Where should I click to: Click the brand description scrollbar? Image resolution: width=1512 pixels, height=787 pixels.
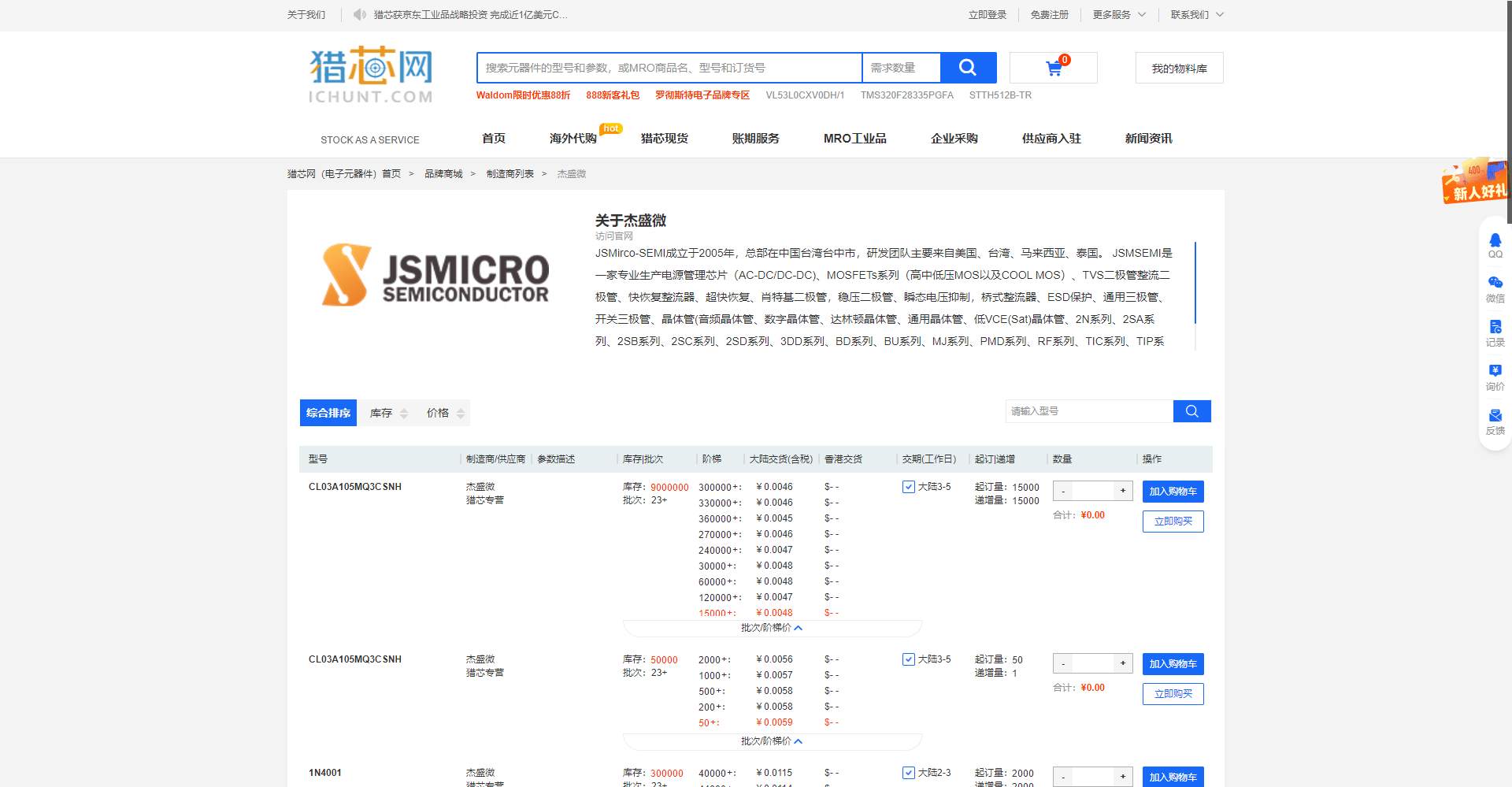(1195, 283)
